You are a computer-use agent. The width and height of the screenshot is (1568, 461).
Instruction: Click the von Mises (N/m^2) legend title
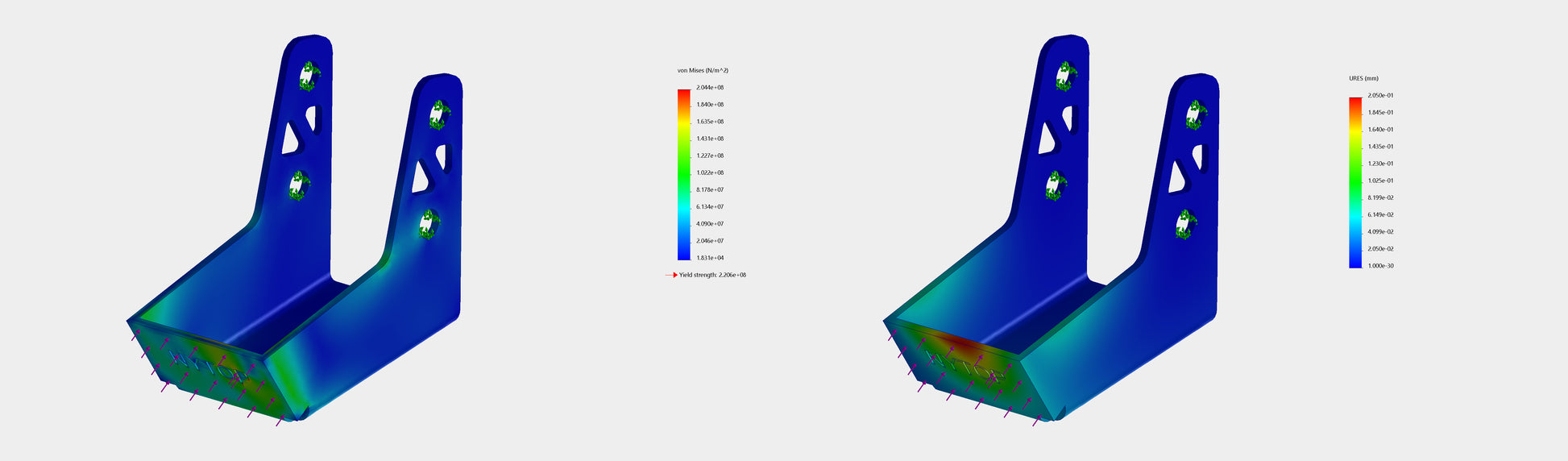(703, 71)
